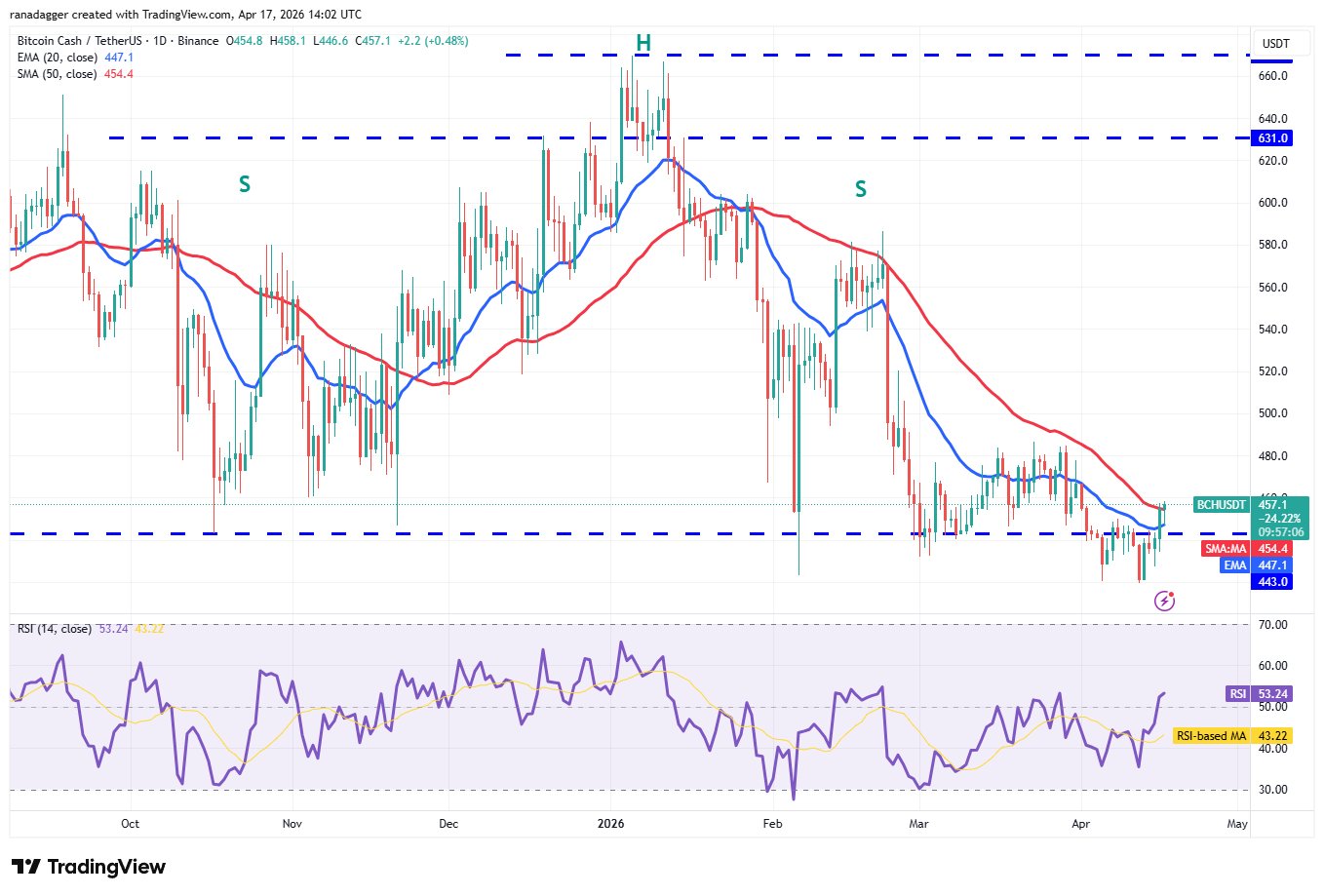The height and width of the screenshot is (896, 1324).
Task: Open the EMA (20, close) indicator legend
Action: [57, 58]
